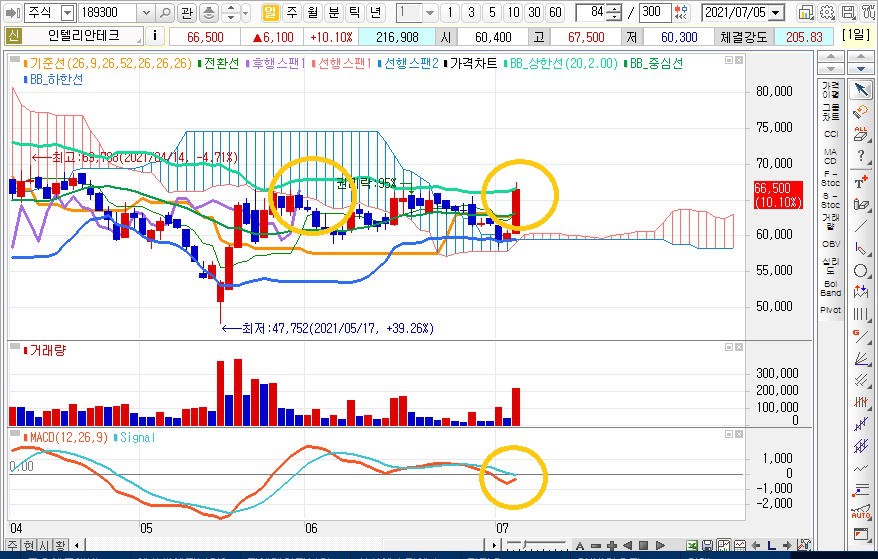The width and height of the screenshot is (878, 559).
Task: Click the tools wrench icon top right
Action: (869, 12)
